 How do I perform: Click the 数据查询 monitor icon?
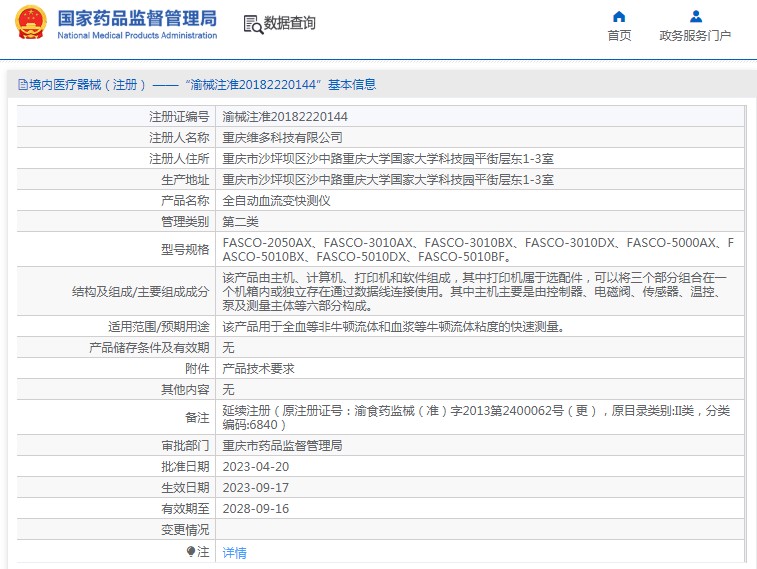pyautogui.click(x=251, y=24)
